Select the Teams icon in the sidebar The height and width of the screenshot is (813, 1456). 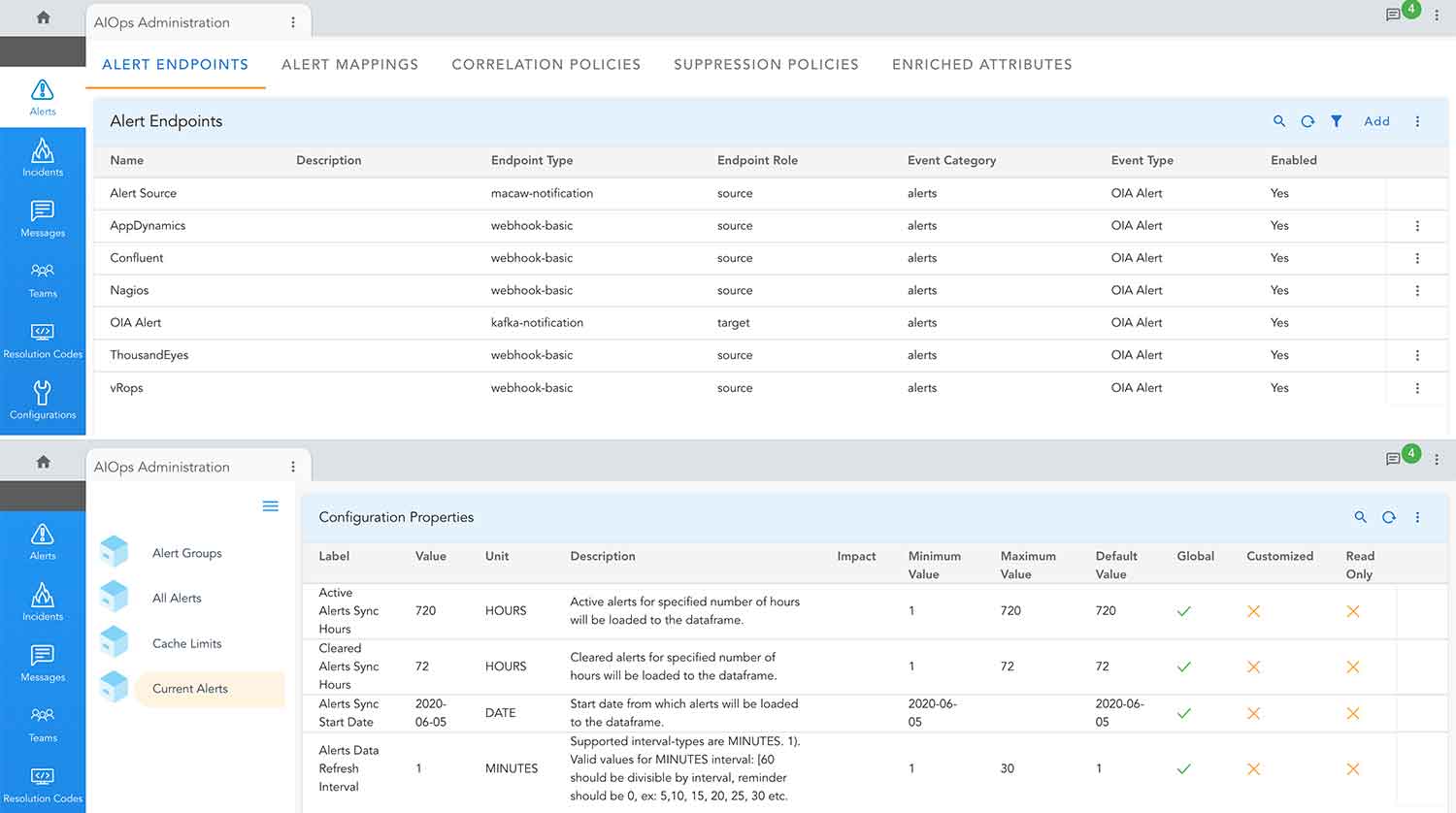(x=43, y=279)
